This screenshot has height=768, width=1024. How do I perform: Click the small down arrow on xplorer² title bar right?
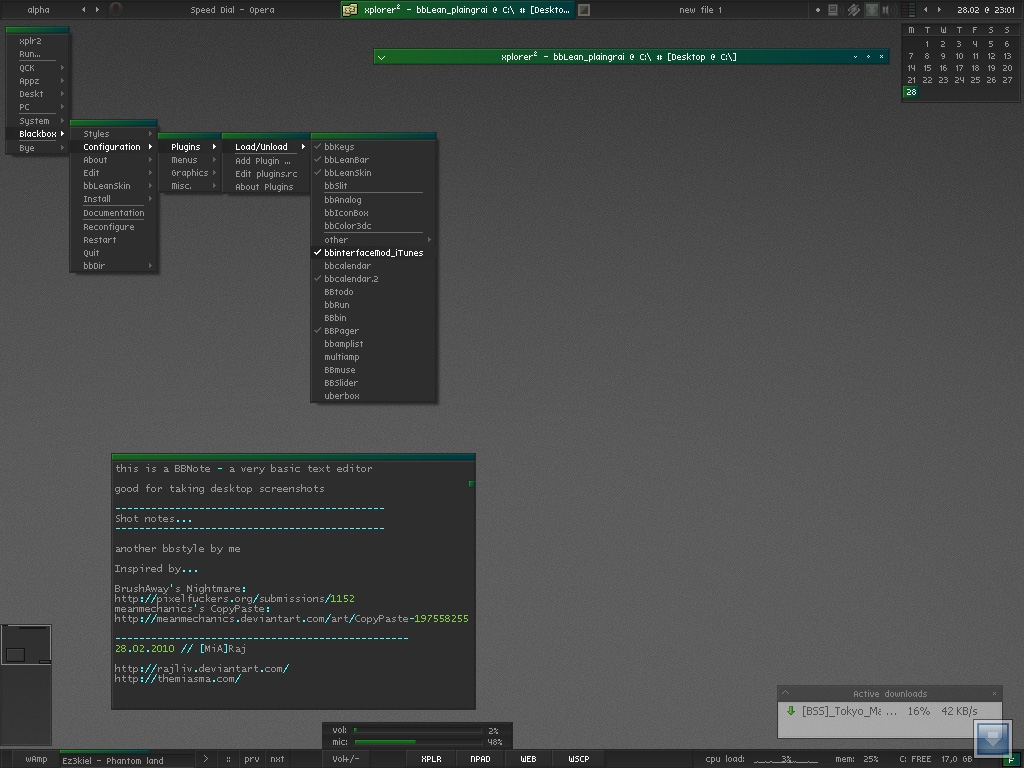[x=856, y=57]
